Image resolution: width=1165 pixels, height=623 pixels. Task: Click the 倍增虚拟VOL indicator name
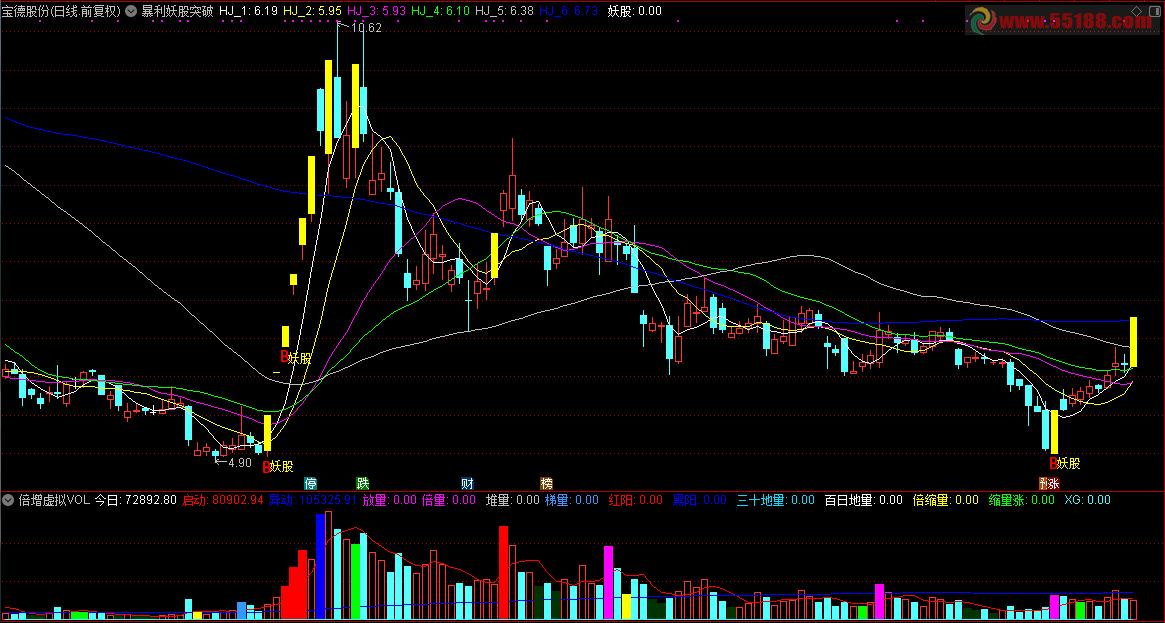tap(54, 500)
